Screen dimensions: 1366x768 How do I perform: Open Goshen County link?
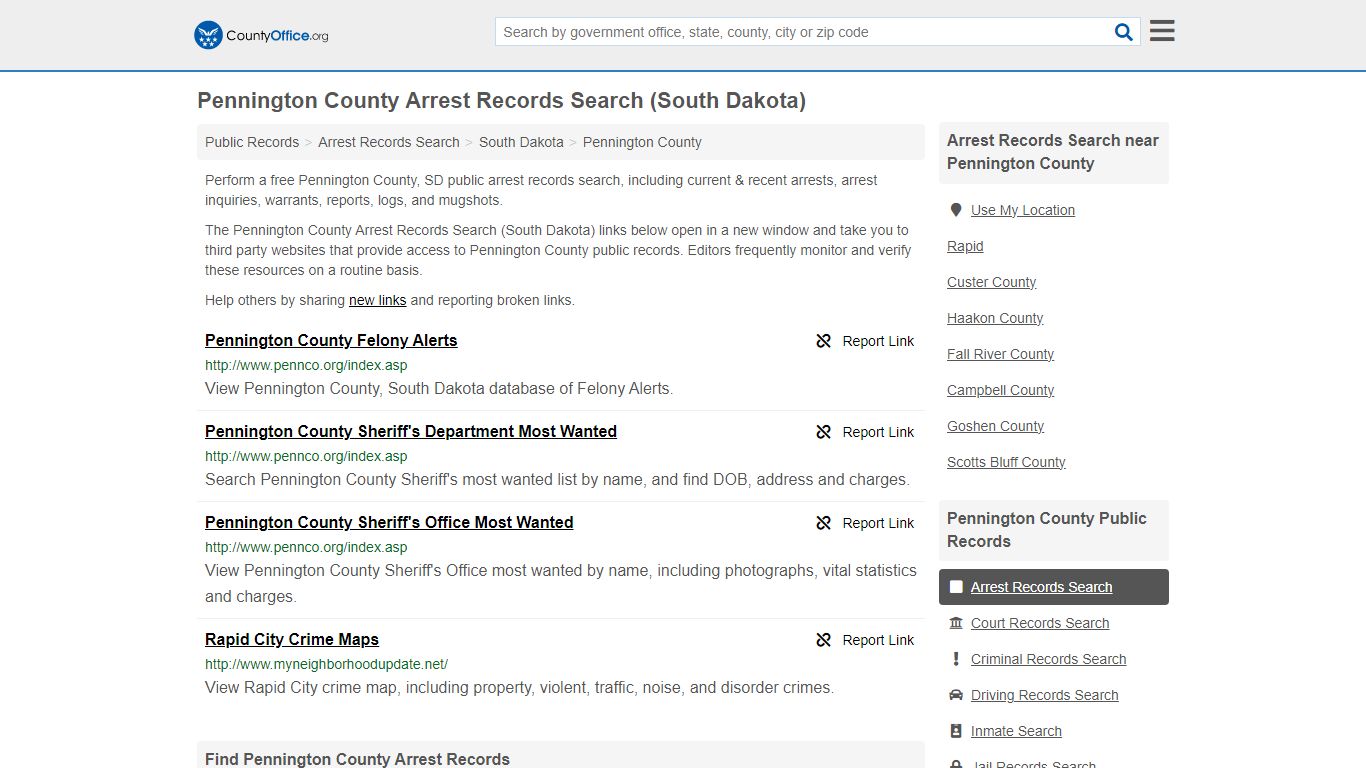point(995,426)
